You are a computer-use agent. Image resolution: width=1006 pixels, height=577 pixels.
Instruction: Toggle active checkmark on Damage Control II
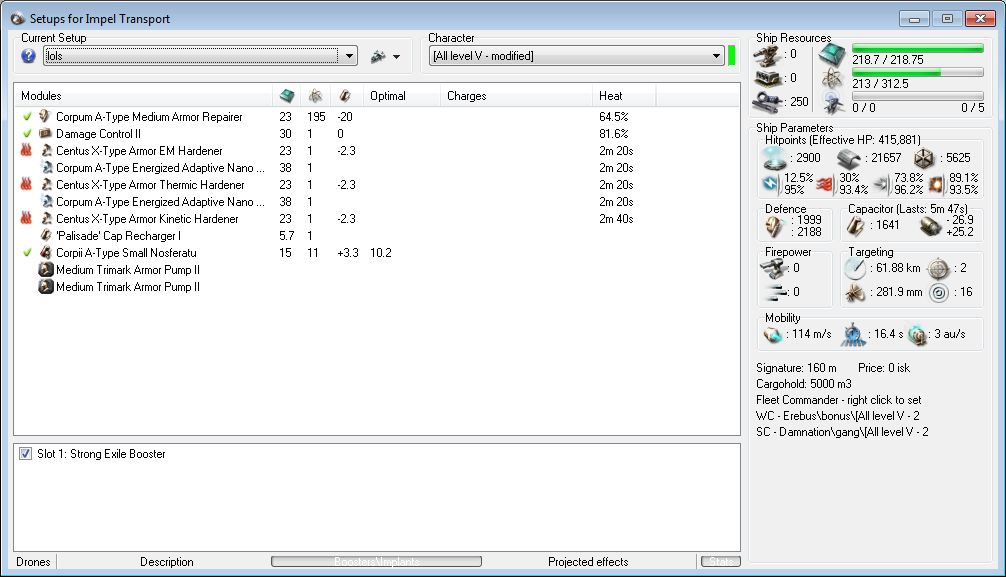tap(26, 133)
